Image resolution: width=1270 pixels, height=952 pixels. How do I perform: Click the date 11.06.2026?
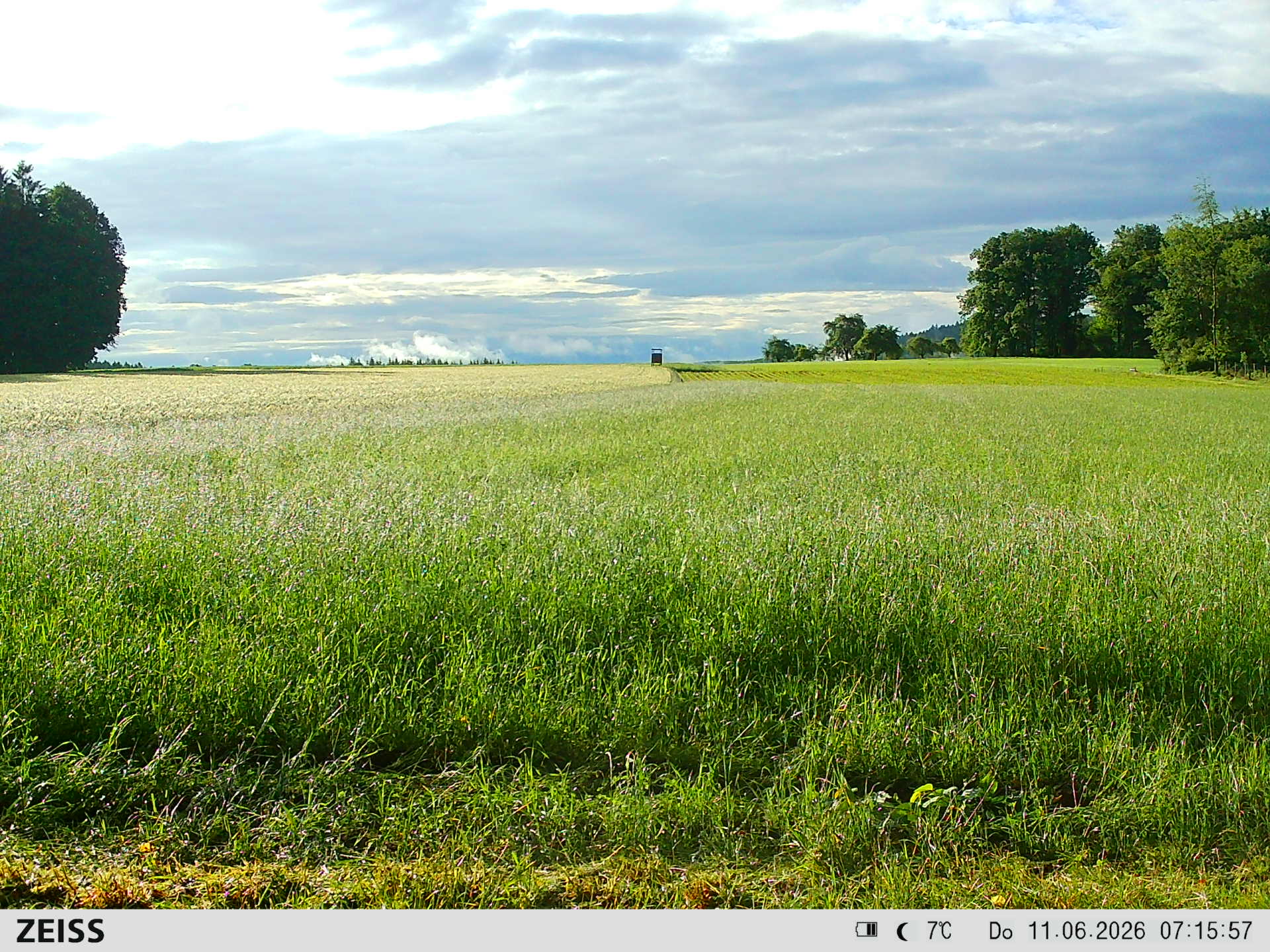pos(1086,931)
